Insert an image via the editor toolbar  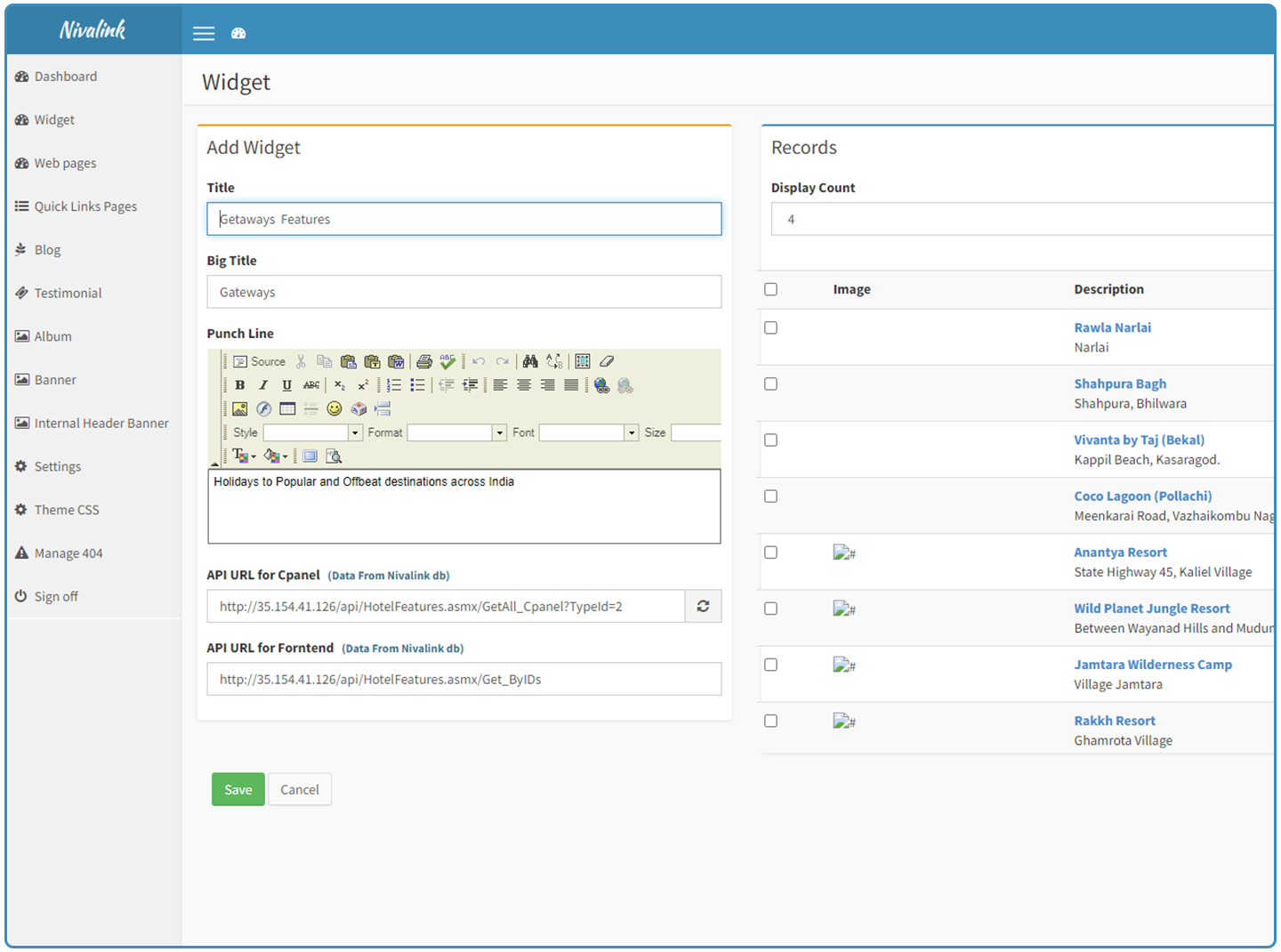tap(240, 408)
